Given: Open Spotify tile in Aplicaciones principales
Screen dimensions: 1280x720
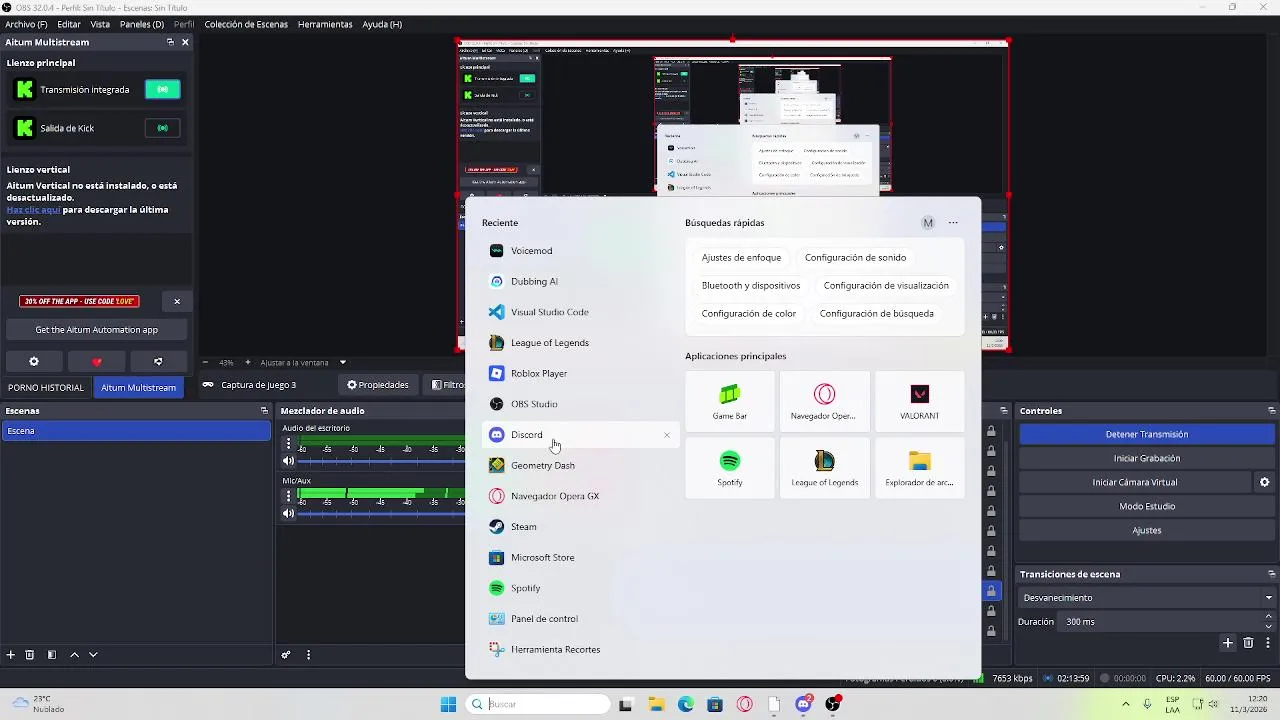Looking at the screenshot, I should [730, 468].
